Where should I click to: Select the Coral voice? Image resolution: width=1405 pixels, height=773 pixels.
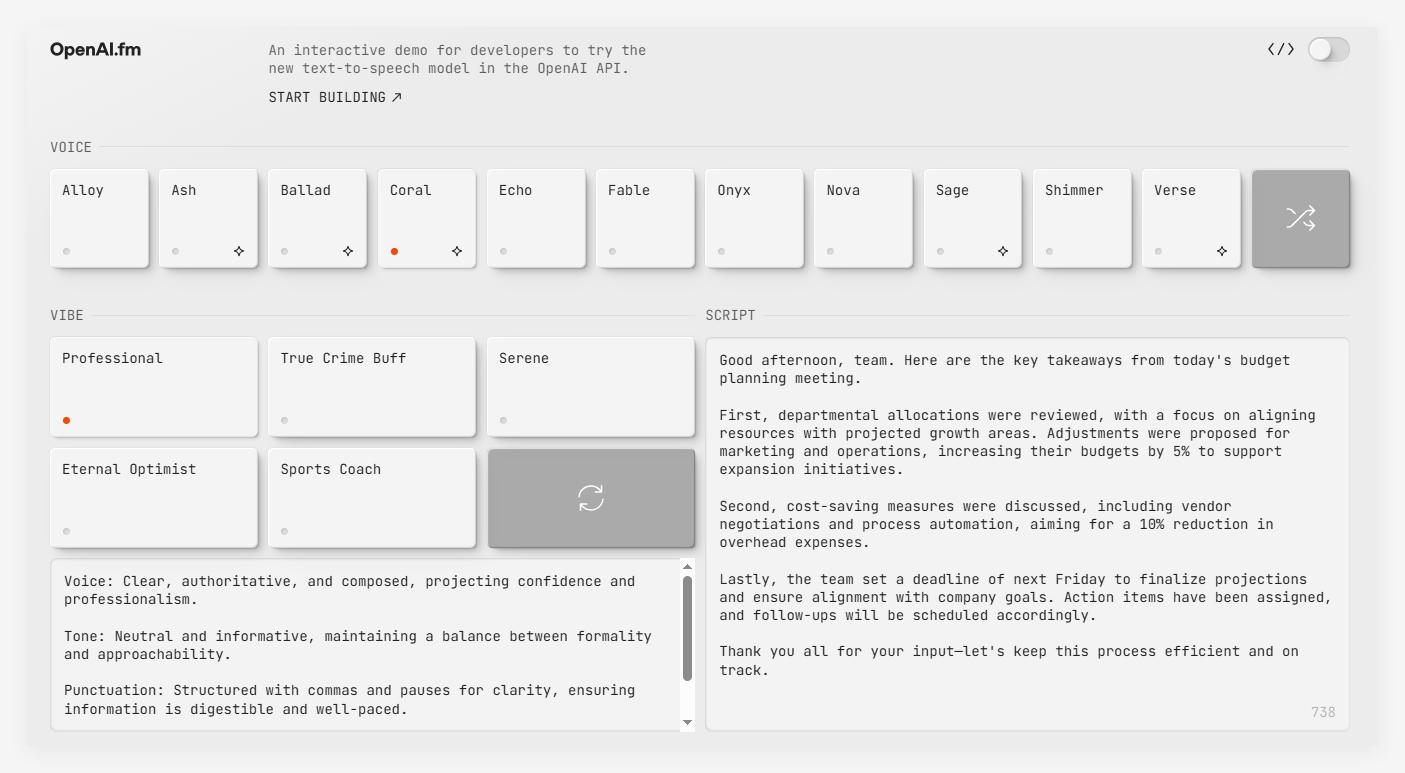427,219
